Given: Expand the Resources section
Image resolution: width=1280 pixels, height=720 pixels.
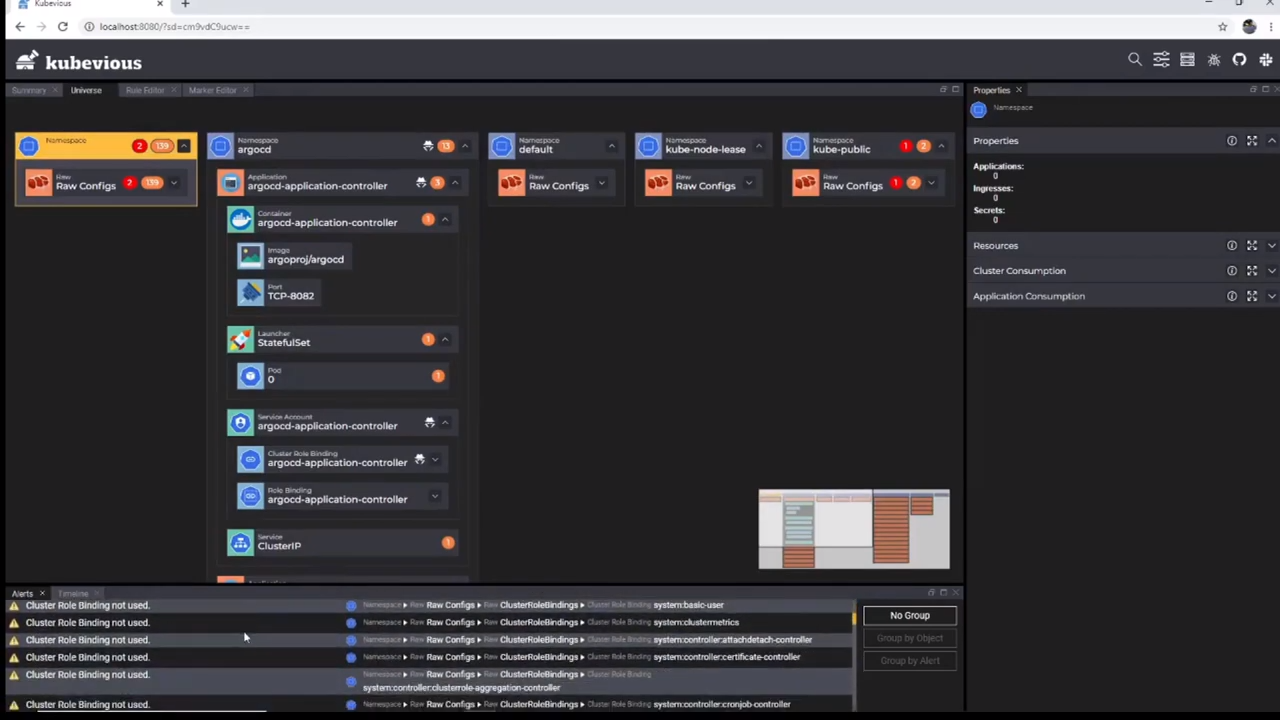Looking at the screenshot, I should (1272, 246).
